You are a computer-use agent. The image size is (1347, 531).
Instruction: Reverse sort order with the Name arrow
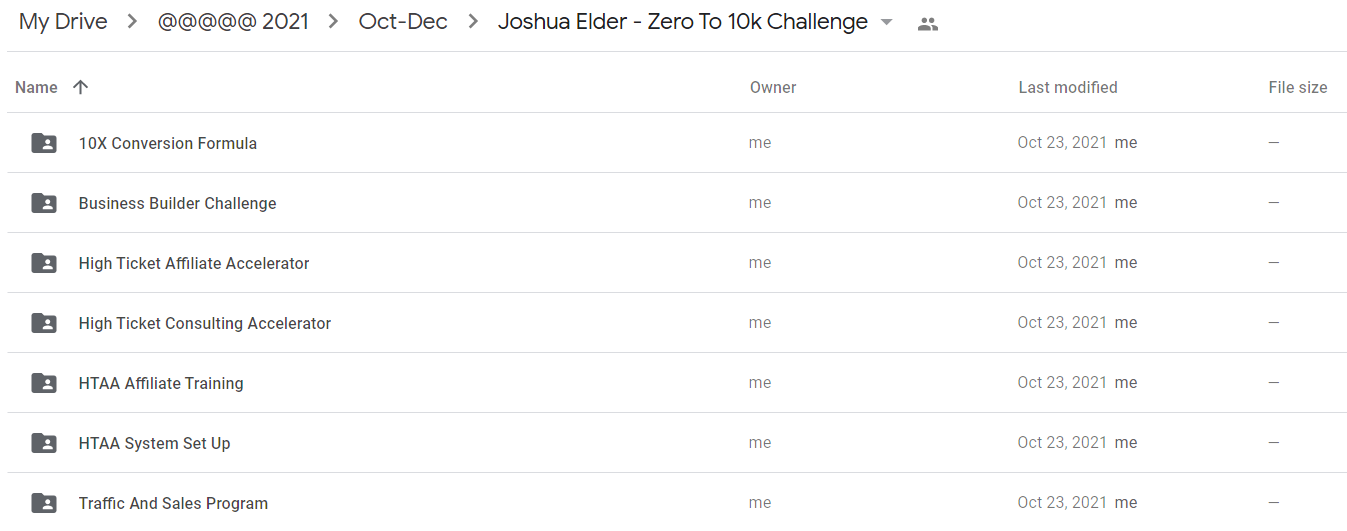(81, 87)
